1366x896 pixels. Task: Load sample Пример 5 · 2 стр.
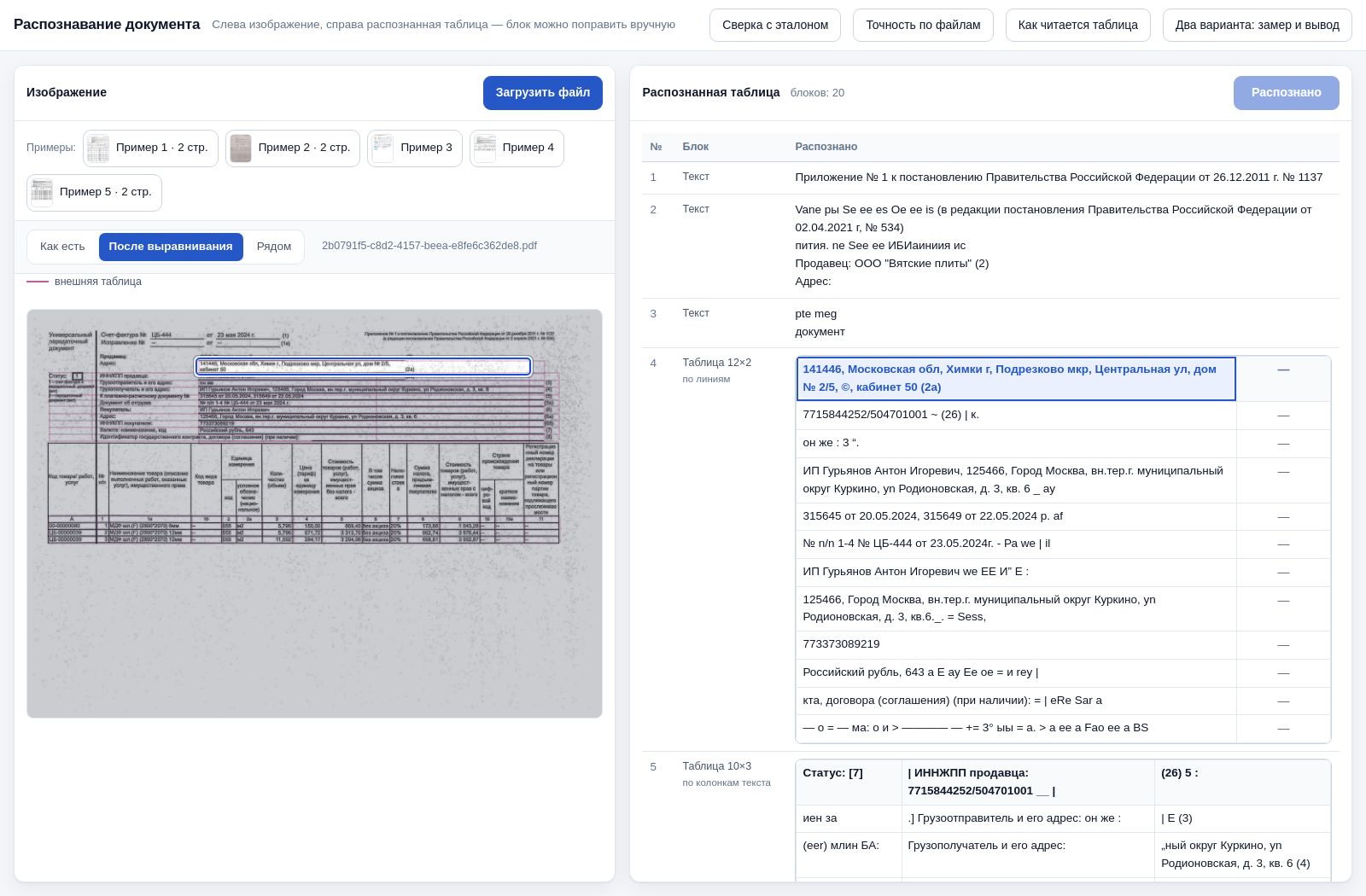[94, 192]
